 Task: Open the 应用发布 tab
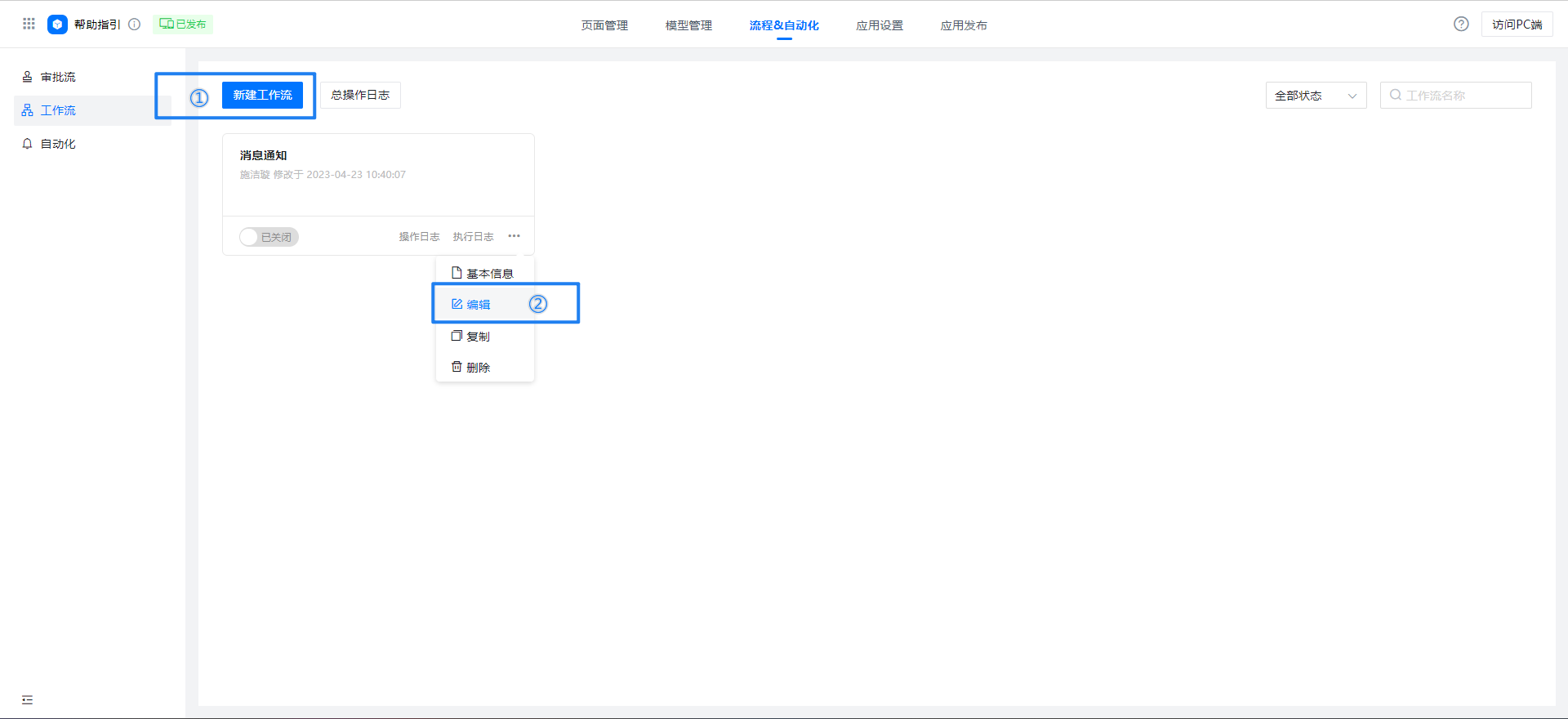pos(964,25)
